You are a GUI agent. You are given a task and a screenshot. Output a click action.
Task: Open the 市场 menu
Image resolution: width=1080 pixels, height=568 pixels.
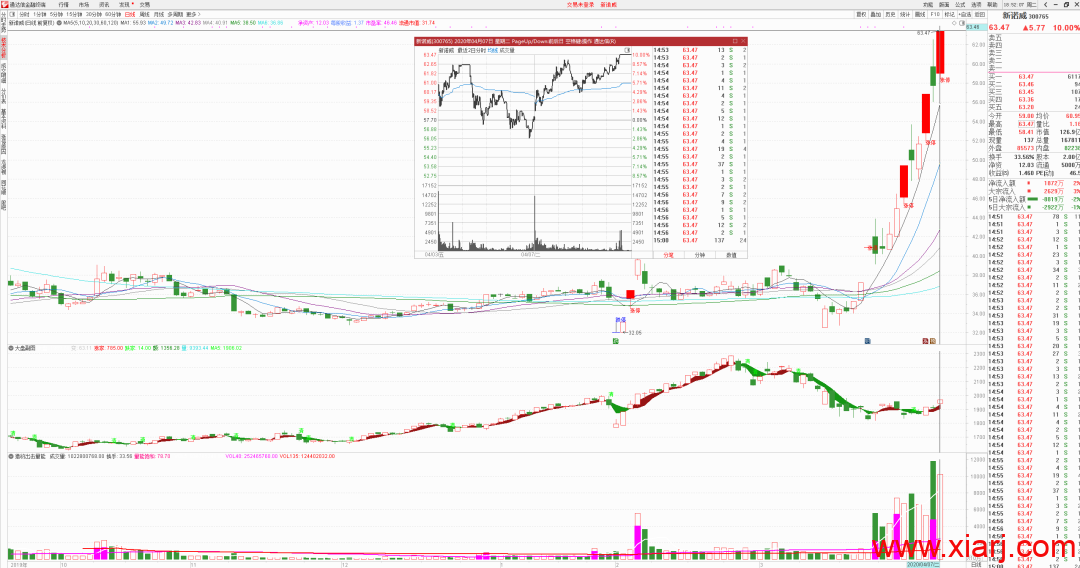pos(83,4)
